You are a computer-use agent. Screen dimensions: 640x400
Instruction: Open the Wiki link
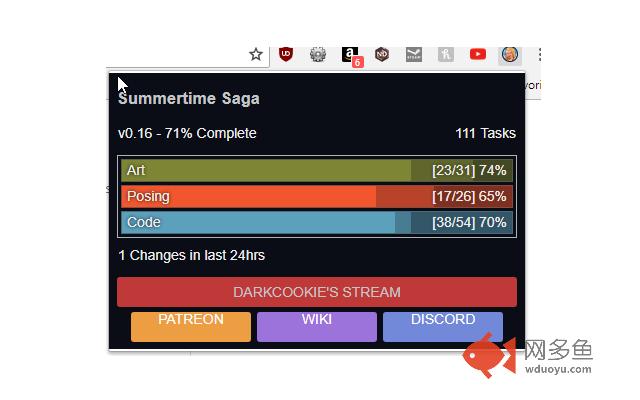(317, 327)
